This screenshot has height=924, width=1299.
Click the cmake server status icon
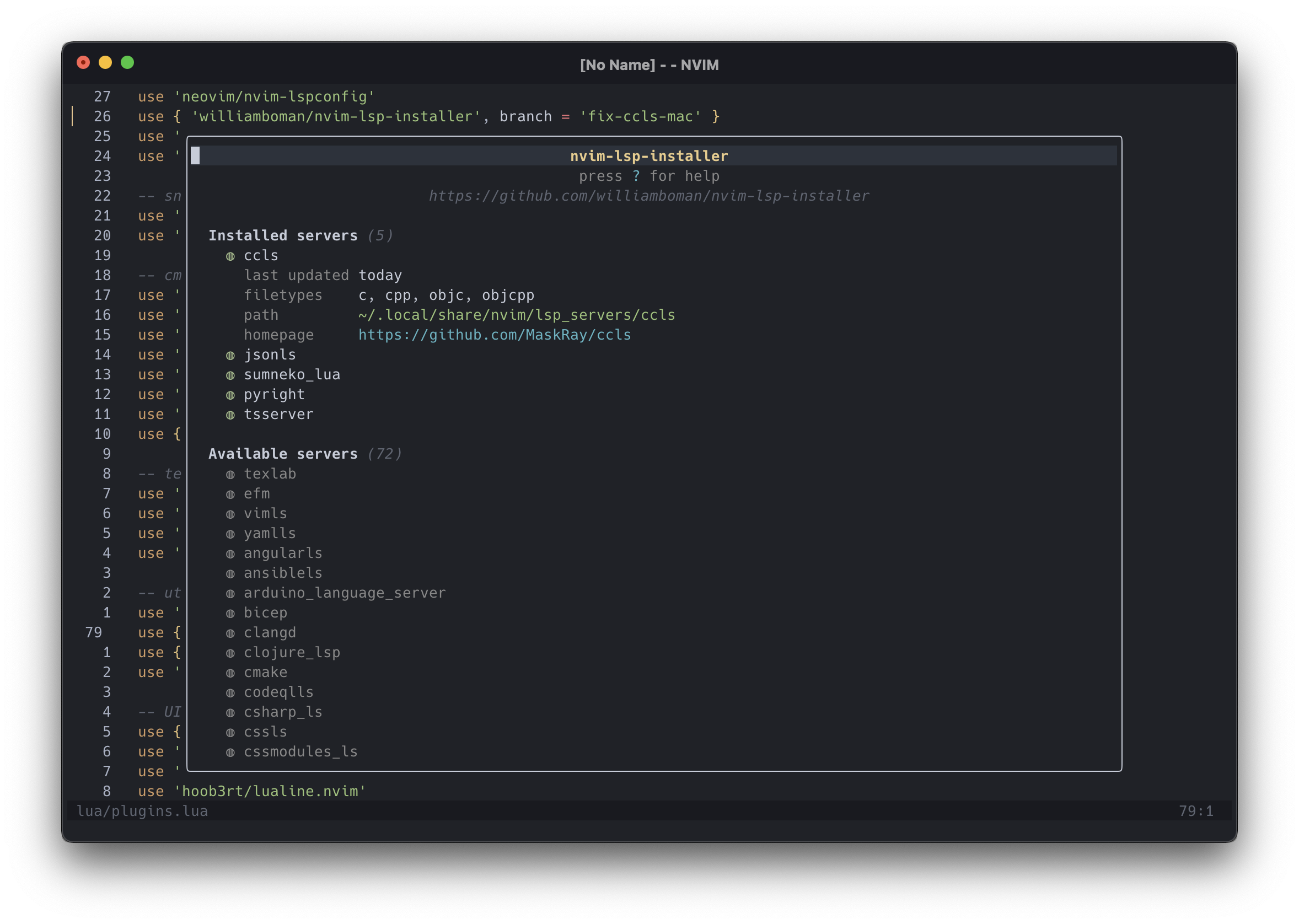coord(230,672)
